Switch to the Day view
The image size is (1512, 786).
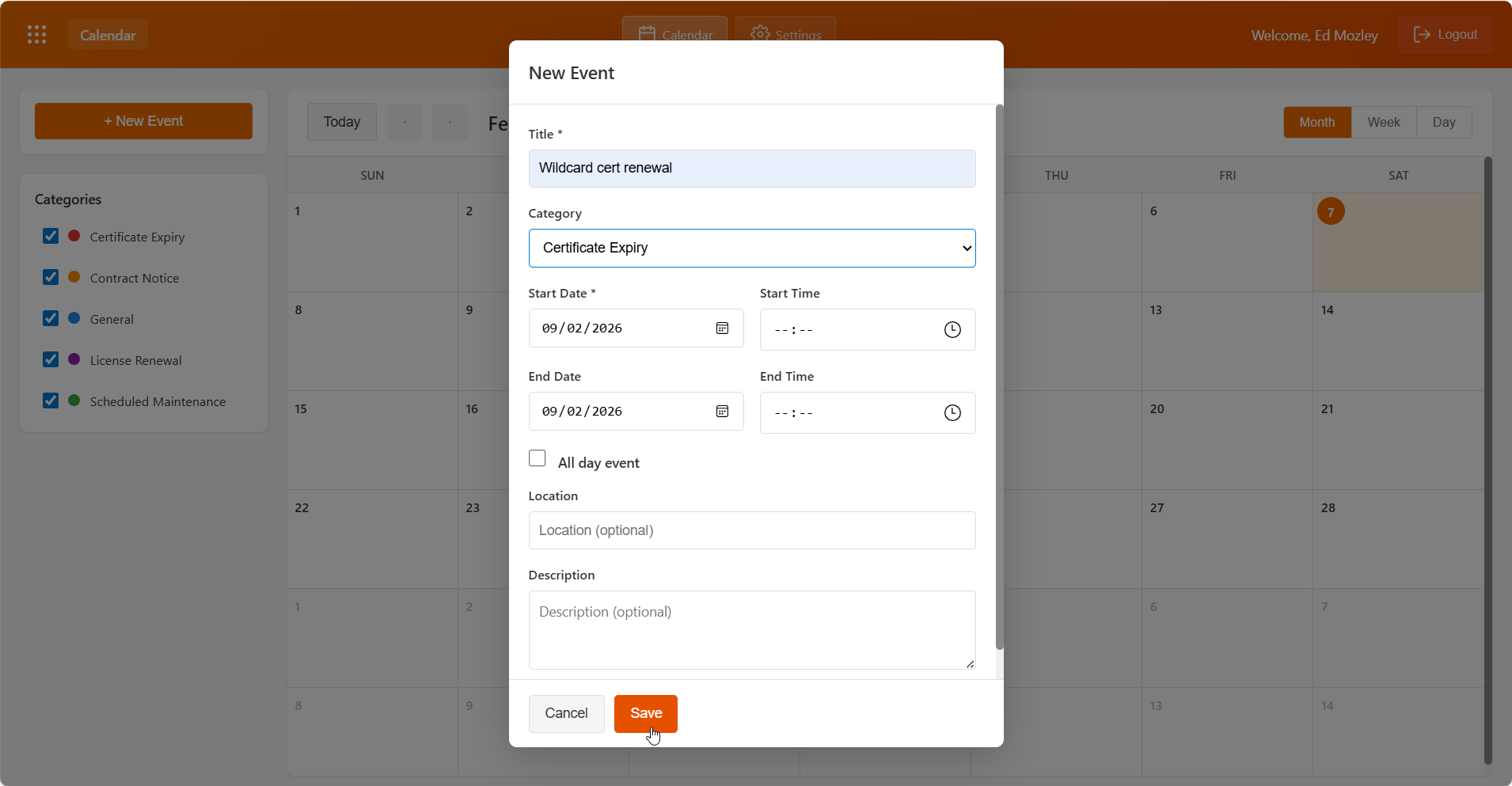click(1444, 122)
